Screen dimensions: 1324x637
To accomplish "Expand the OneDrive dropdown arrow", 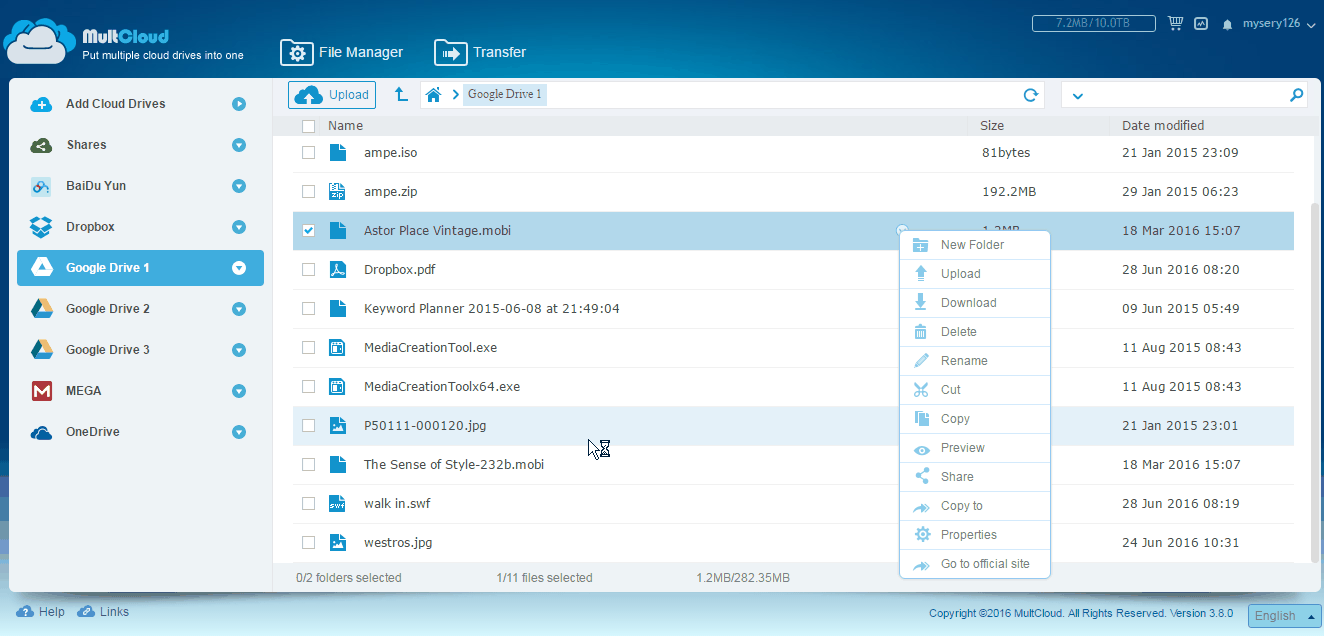I will (x=239, y=432).
